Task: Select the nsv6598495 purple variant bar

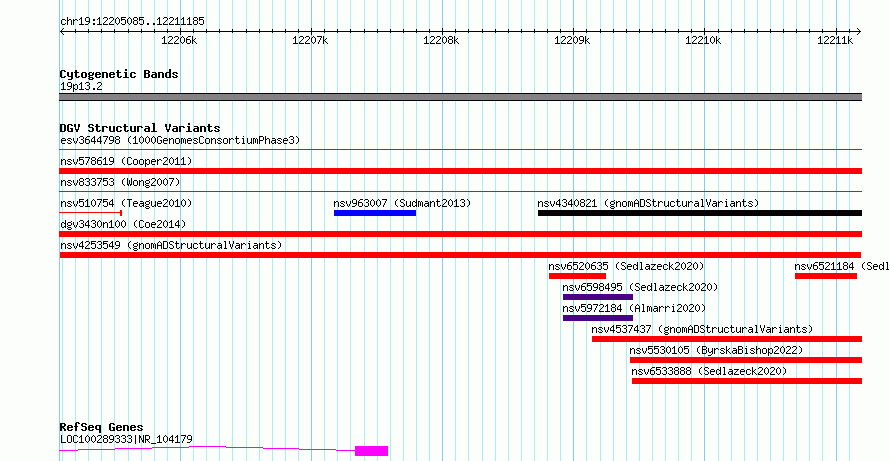Action: click(x=598, y=297)
